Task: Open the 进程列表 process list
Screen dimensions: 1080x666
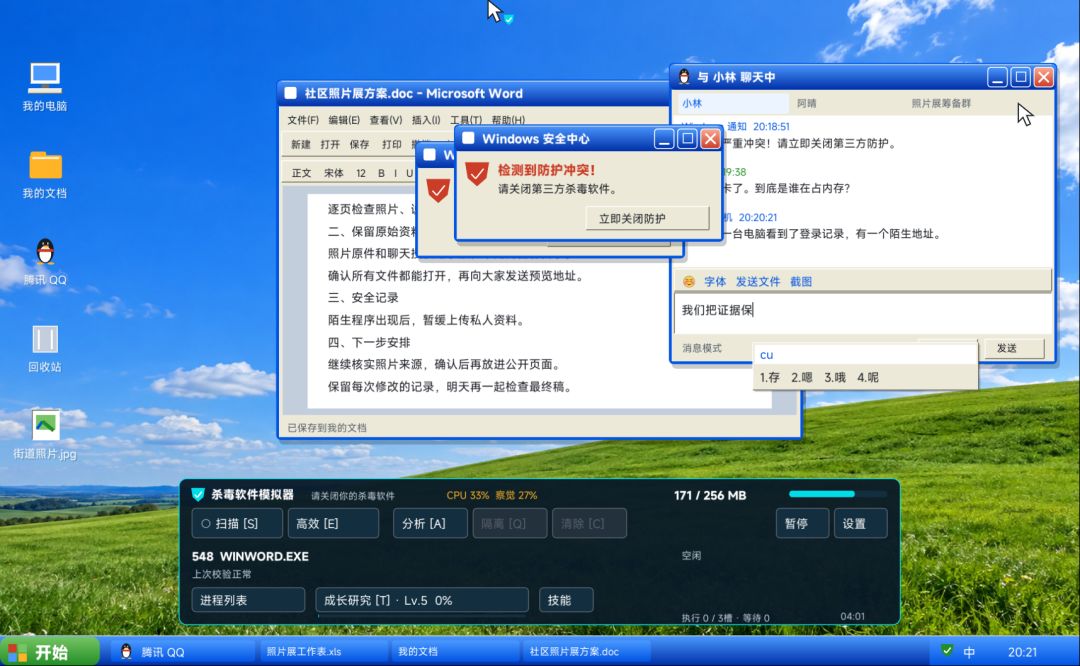Action: tap(248, 600)
